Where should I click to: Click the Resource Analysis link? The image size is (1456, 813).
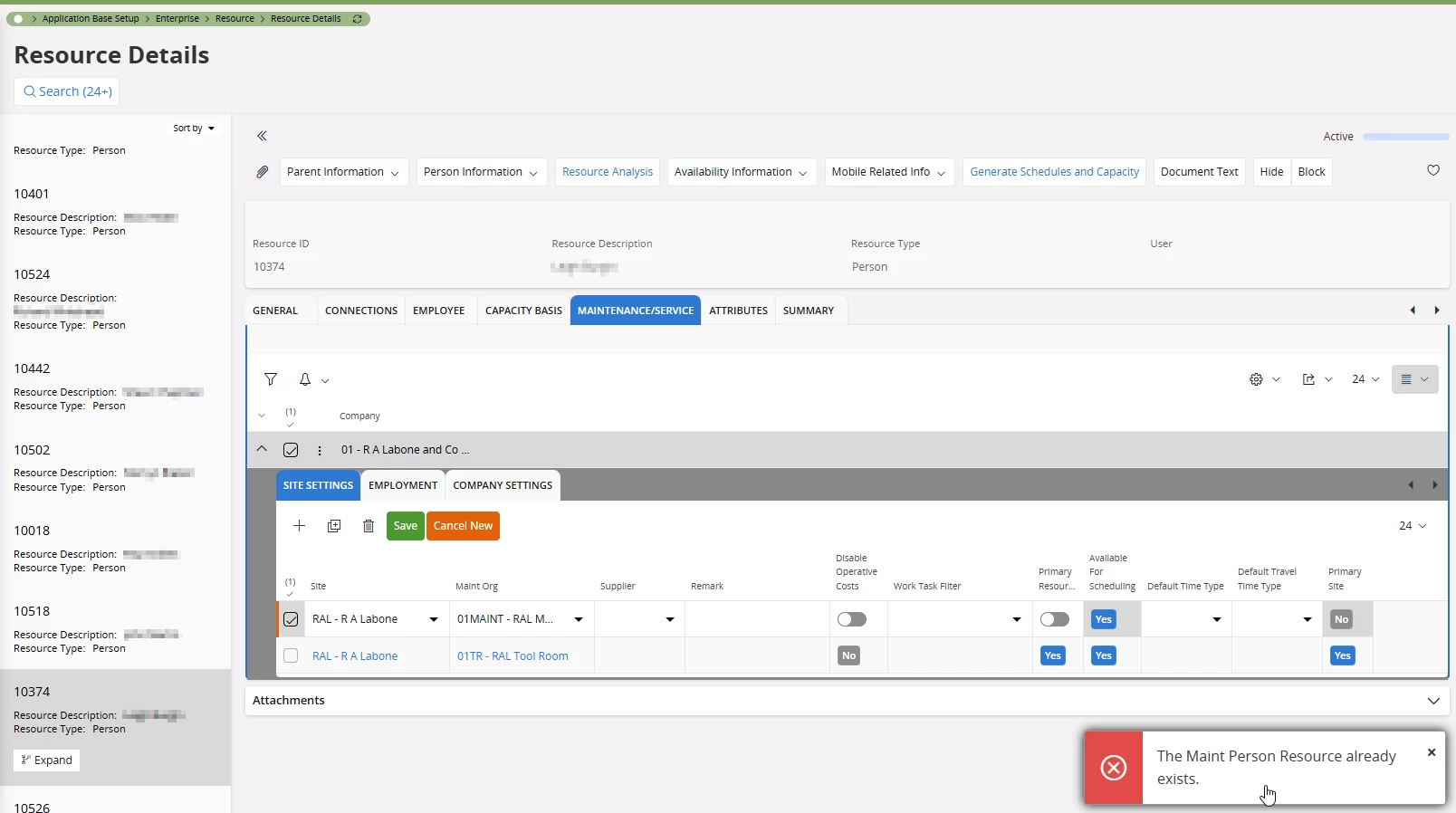tap(608, 172)
